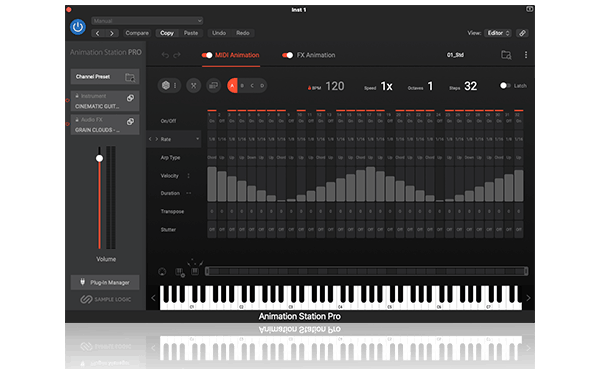Toggle the Latch switch
The image size is (599, 369).
point(505,86)
